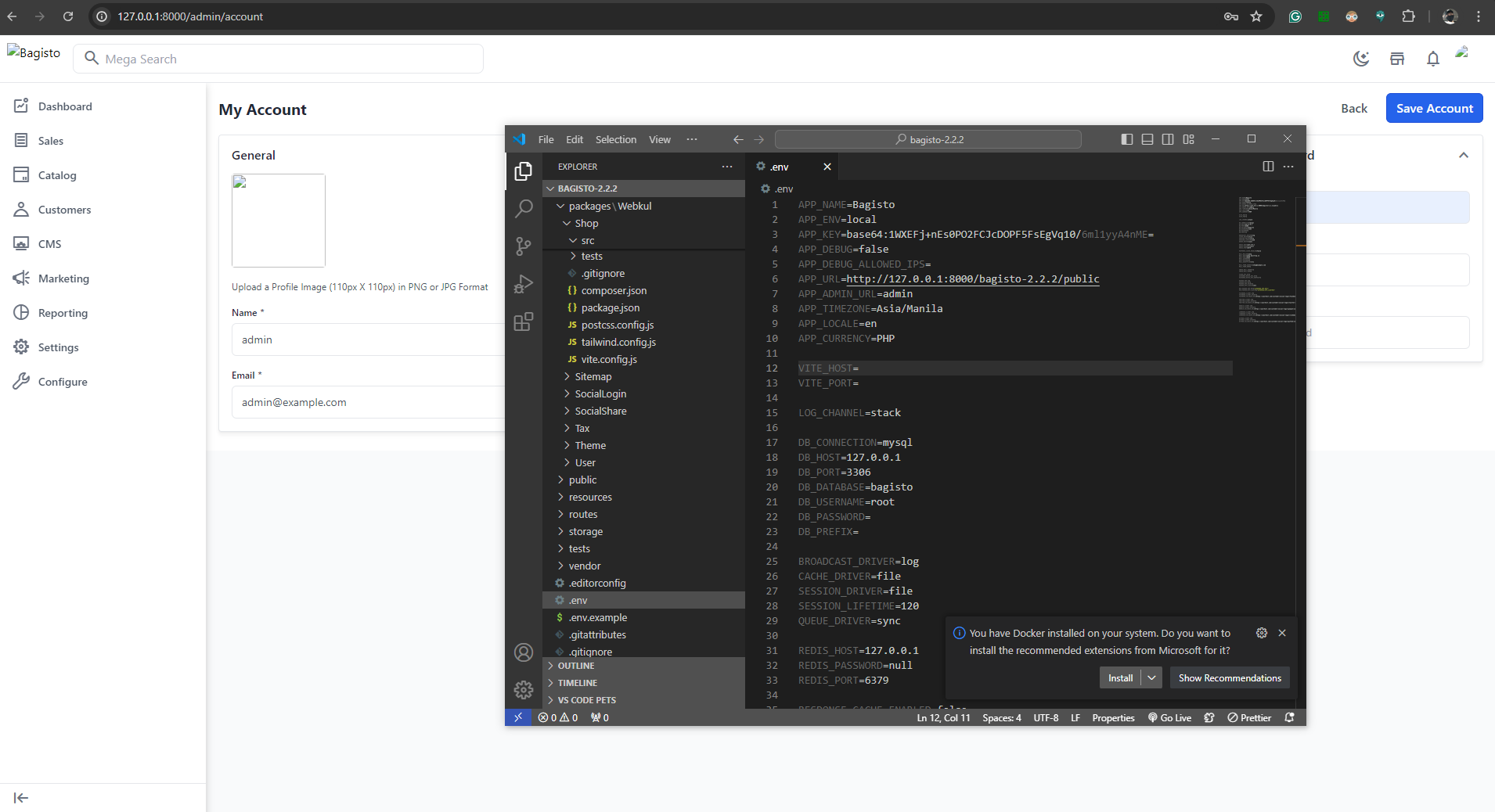Open the browser extensions puzzle icon
Viewport: 1495px width, 812px height.
[1408, 16]
